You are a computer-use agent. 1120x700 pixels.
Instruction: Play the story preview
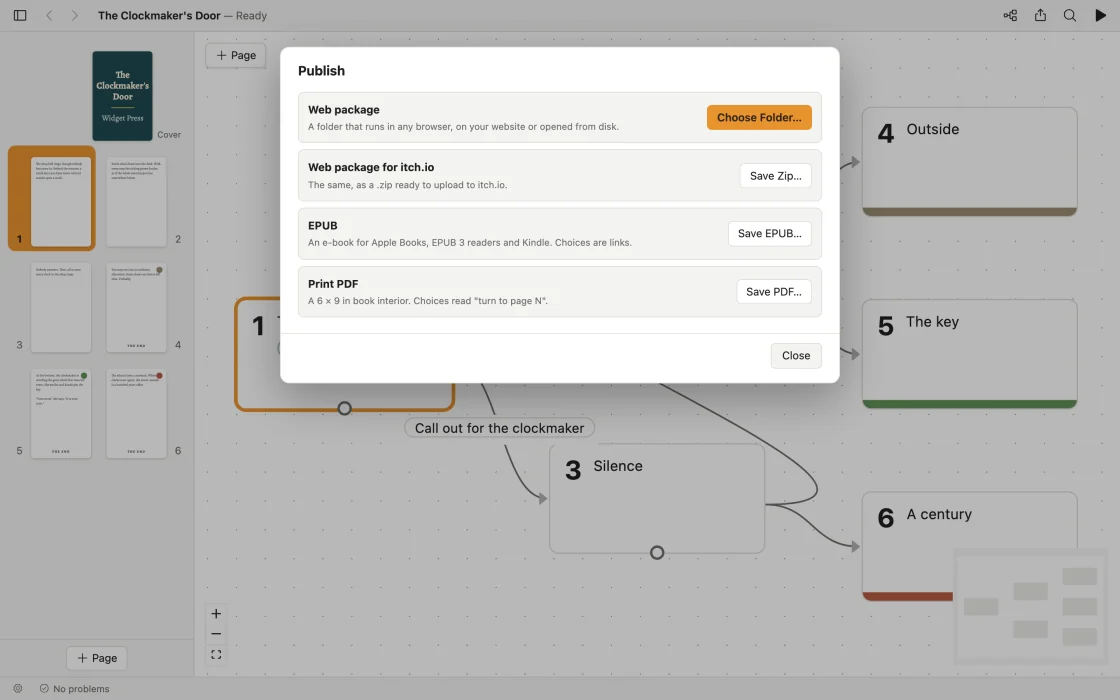tap(1100, 15)
